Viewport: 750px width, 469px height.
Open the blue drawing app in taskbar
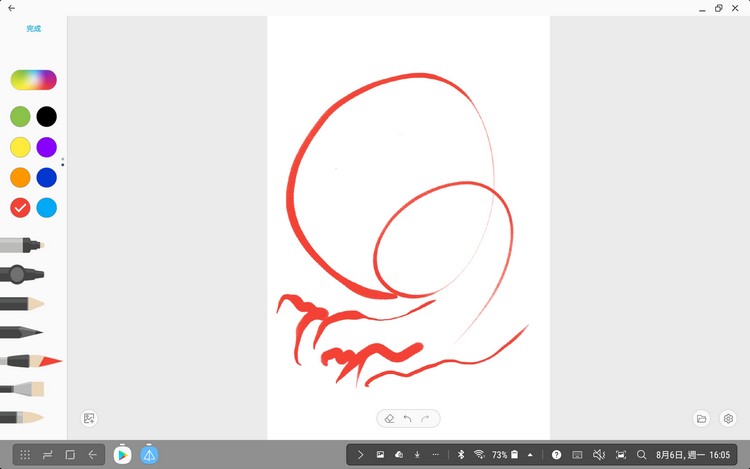point(149,455)
